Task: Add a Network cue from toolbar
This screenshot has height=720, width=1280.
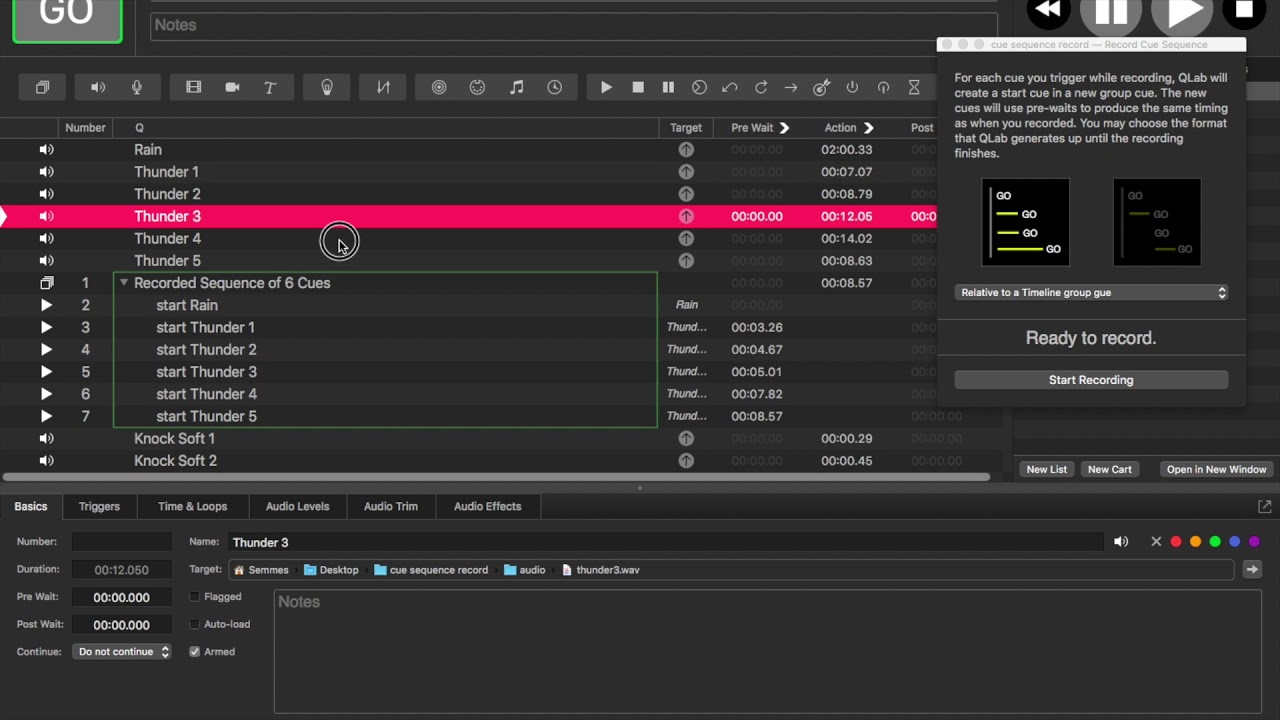Action: pyautogui.click(x=439, y=88)
